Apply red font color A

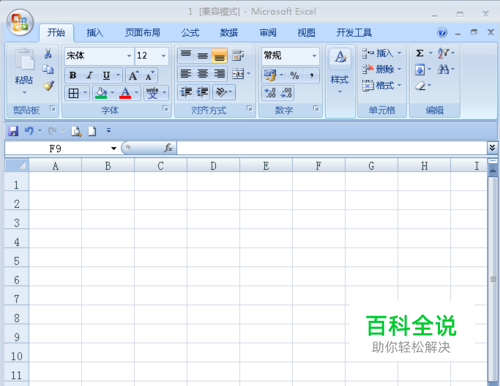125,93
